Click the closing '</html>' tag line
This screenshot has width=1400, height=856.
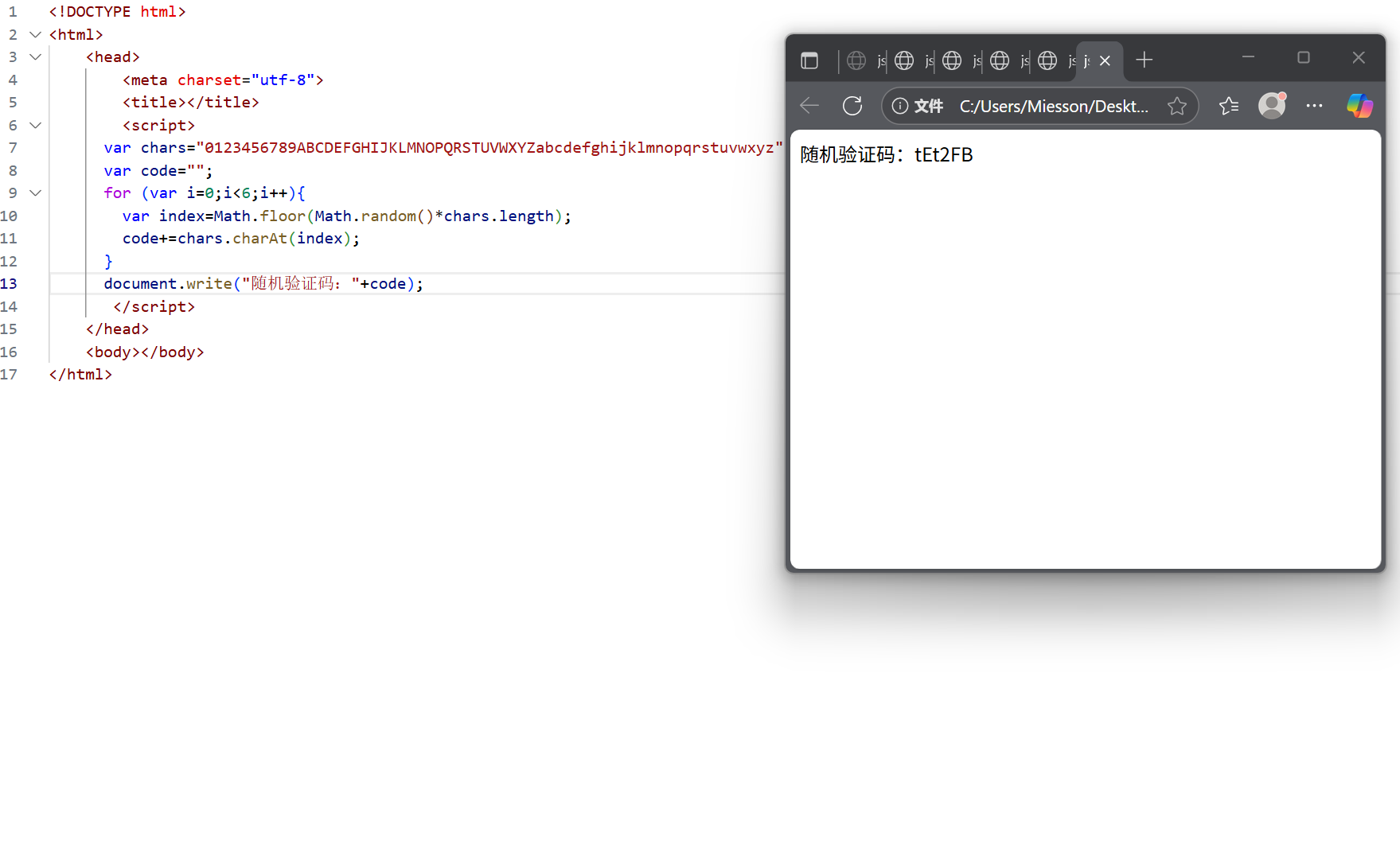(80, 374)
